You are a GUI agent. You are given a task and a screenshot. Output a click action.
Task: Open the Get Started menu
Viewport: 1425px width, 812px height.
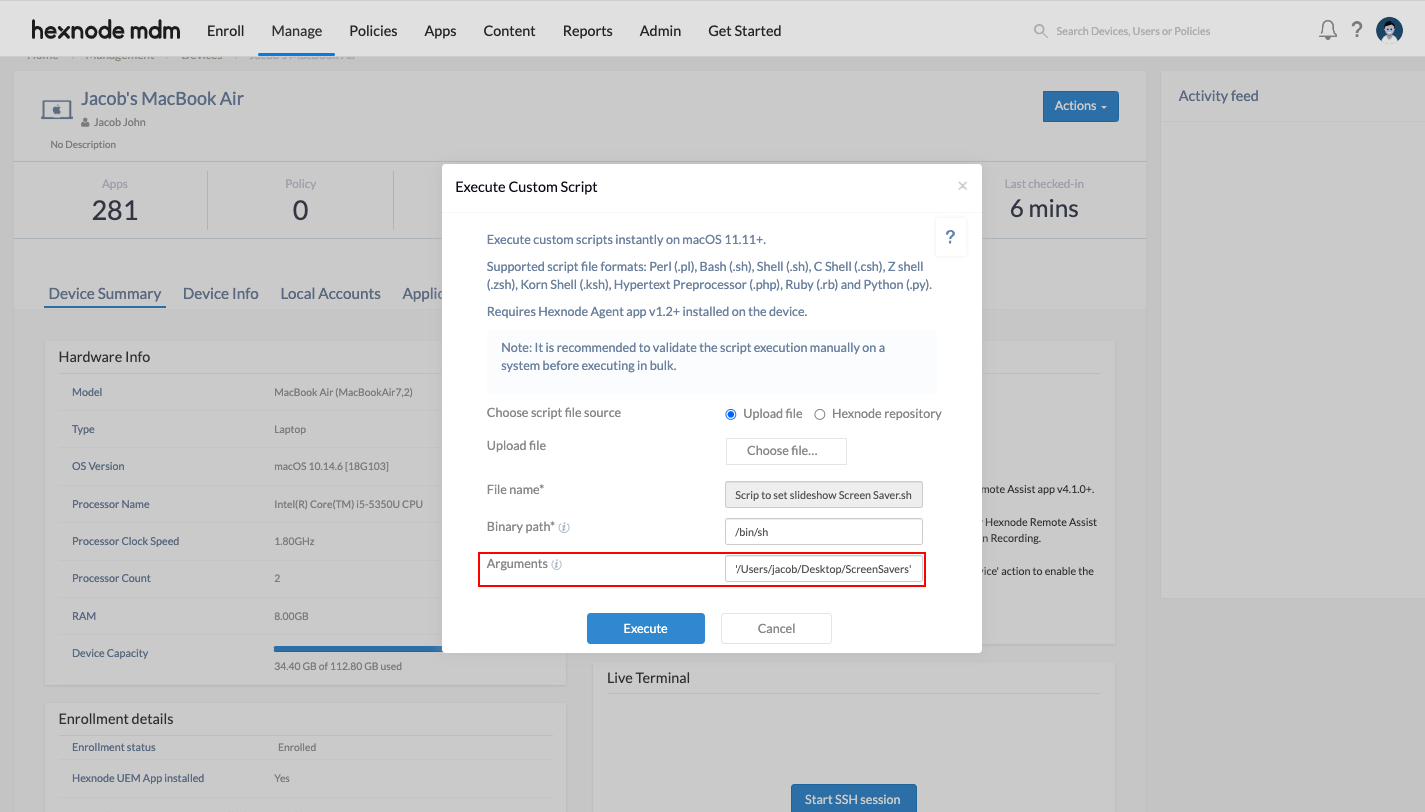[x=745, y=30]
